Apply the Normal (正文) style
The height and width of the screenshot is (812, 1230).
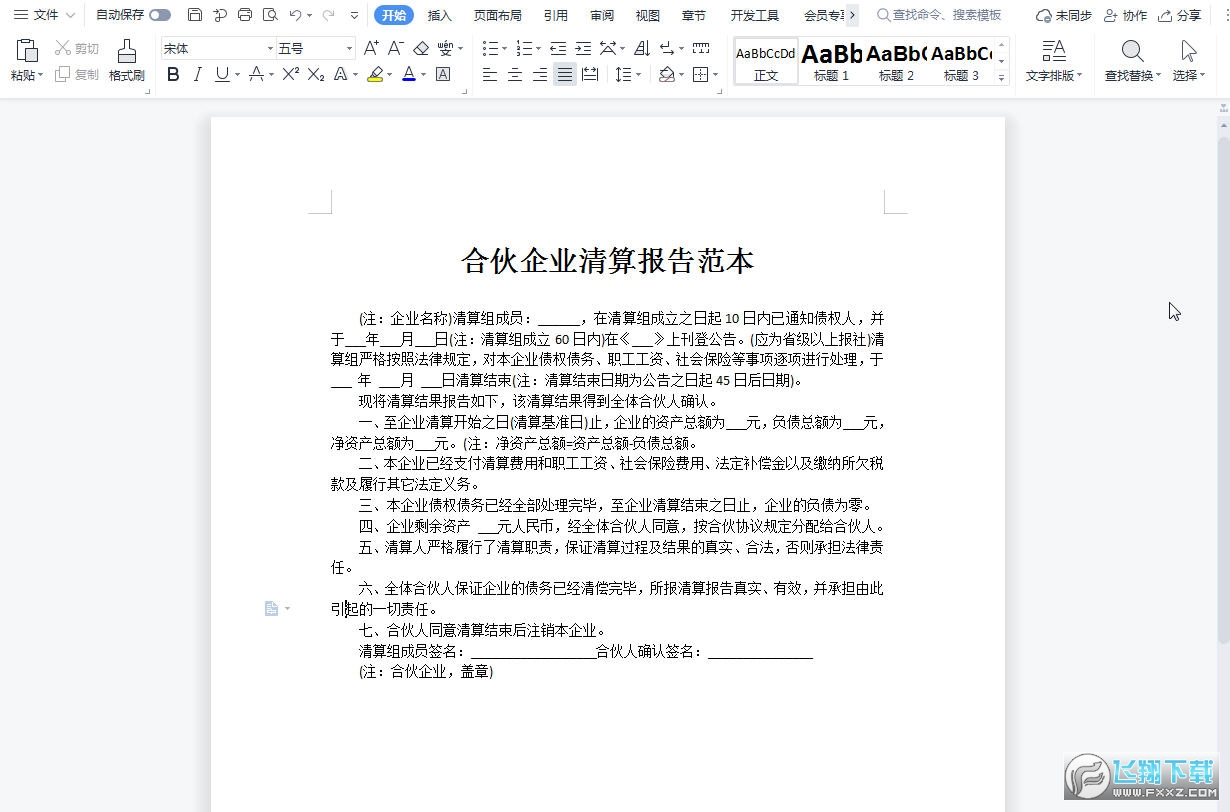tap(766, 61)
